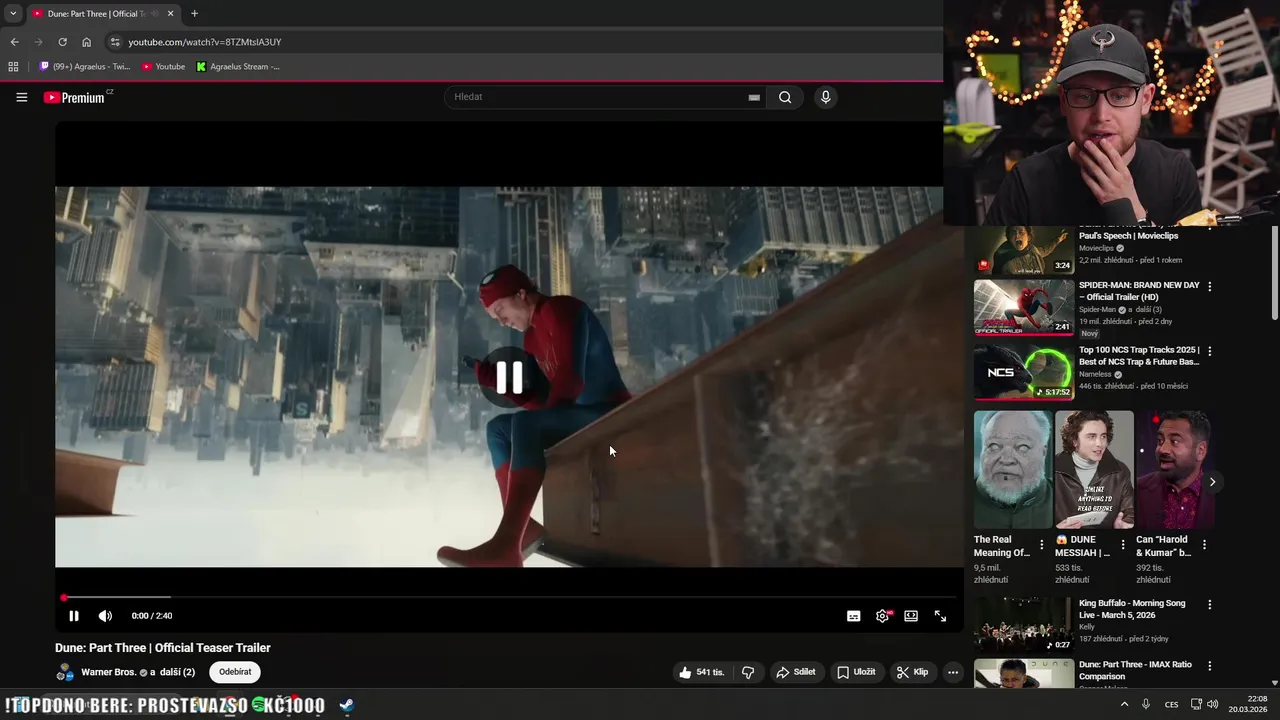Image resolution: width=1280 pixels, height=720 pixels.
Task: Open the Warner Bros. channel link
Action: (x=108, y=672)
